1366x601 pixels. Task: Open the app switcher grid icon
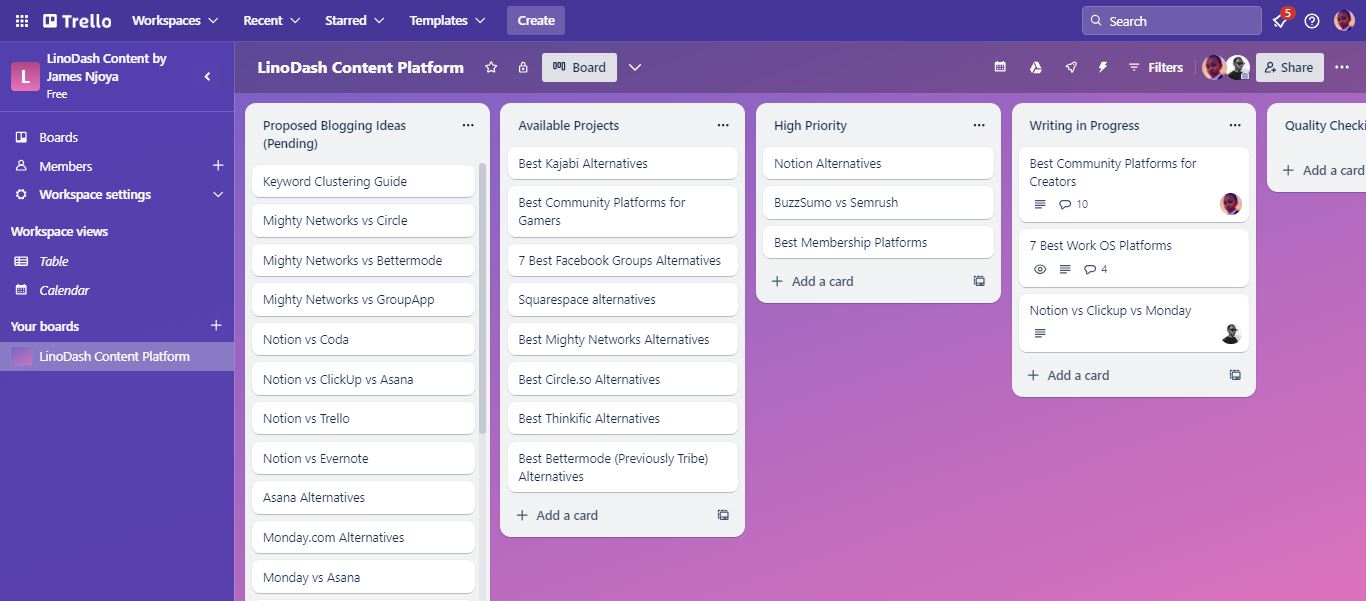pos(21,21)
